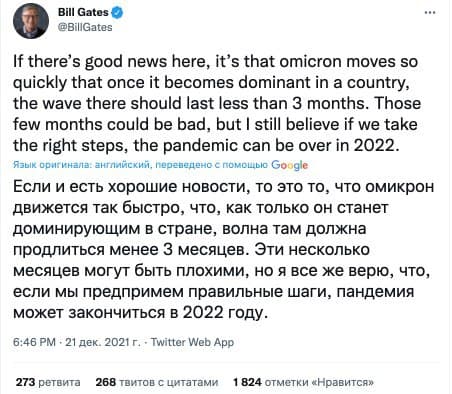Visit the @BillGates handle link
This screenshot has height=394, width=452.
coord(85,27)
